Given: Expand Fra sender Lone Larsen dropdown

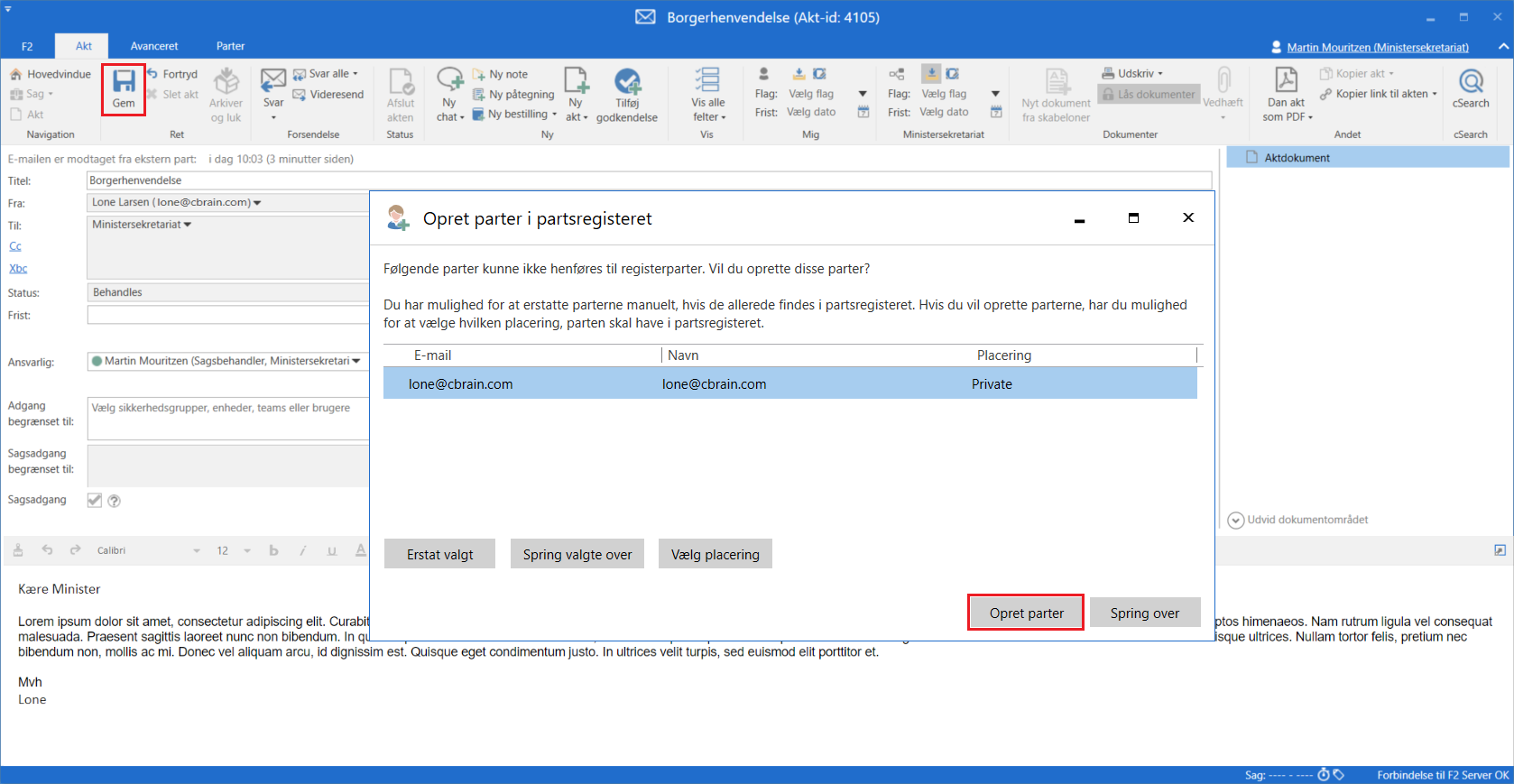Looking at the screenshot, I should click(257, 203).
